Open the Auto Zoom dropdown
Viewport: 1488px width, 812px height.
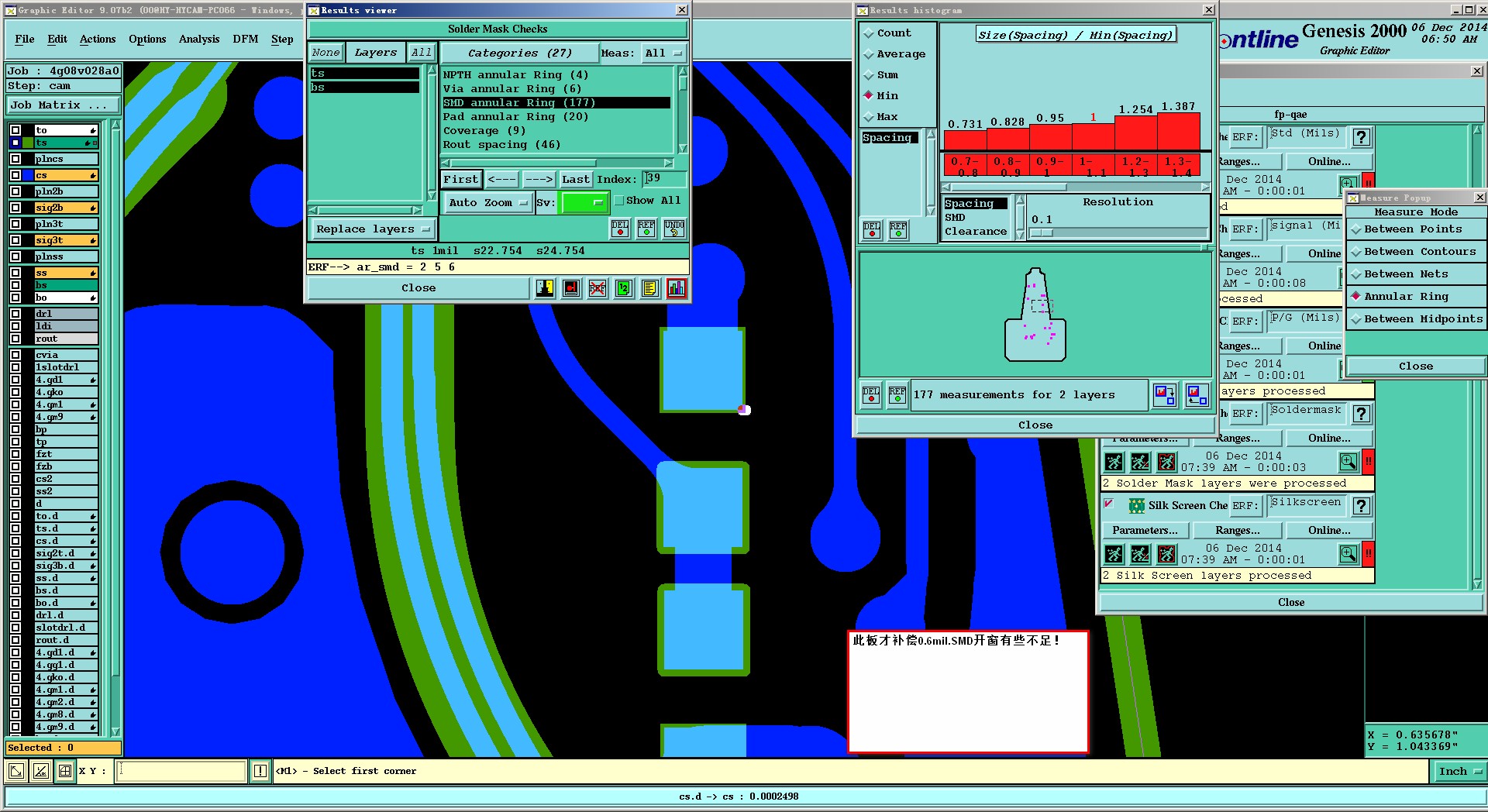[487, 203]
